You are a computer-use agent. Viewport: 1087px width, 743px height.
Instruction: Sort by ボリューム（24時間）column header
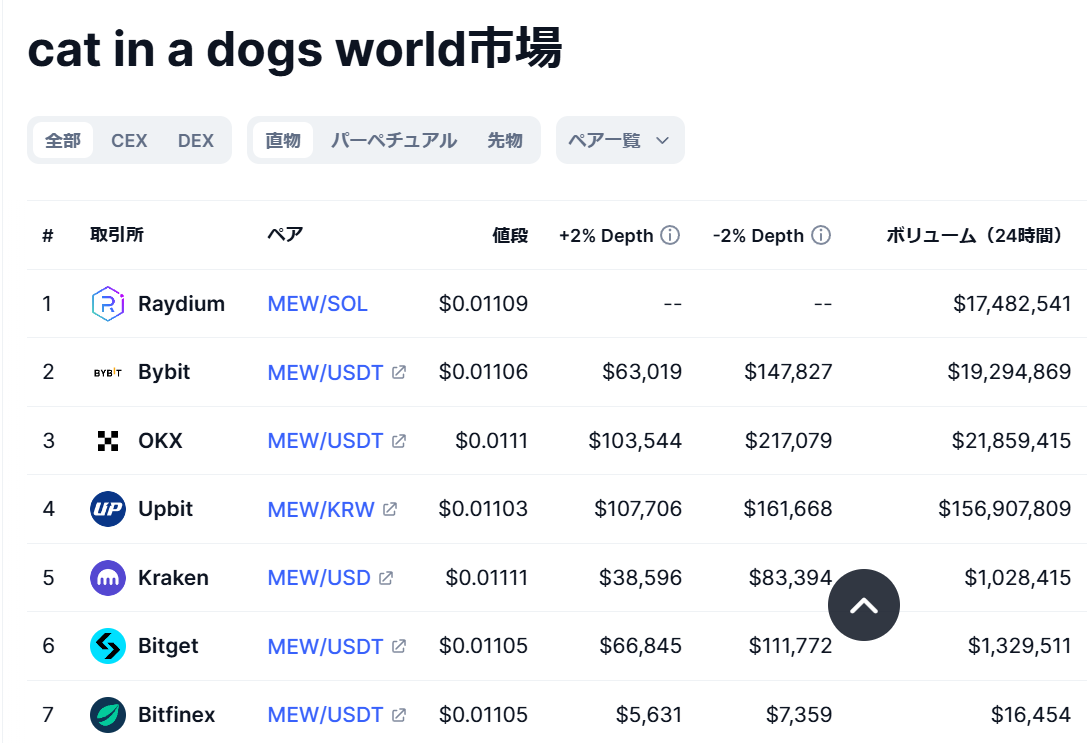974,236
